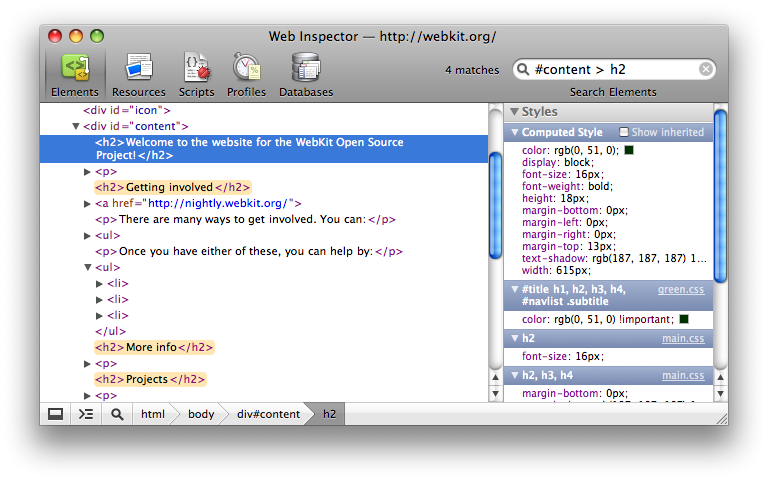Expand the p element below the Projects h2
The image size is (768, 480).
pos(87,396)
